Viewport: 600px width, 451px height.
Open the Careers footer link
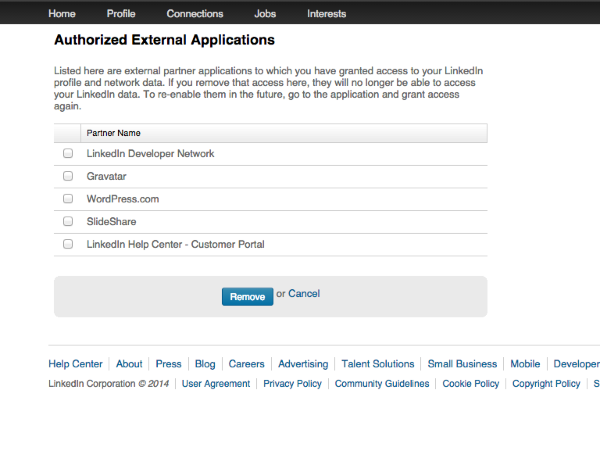coord(246,364)
